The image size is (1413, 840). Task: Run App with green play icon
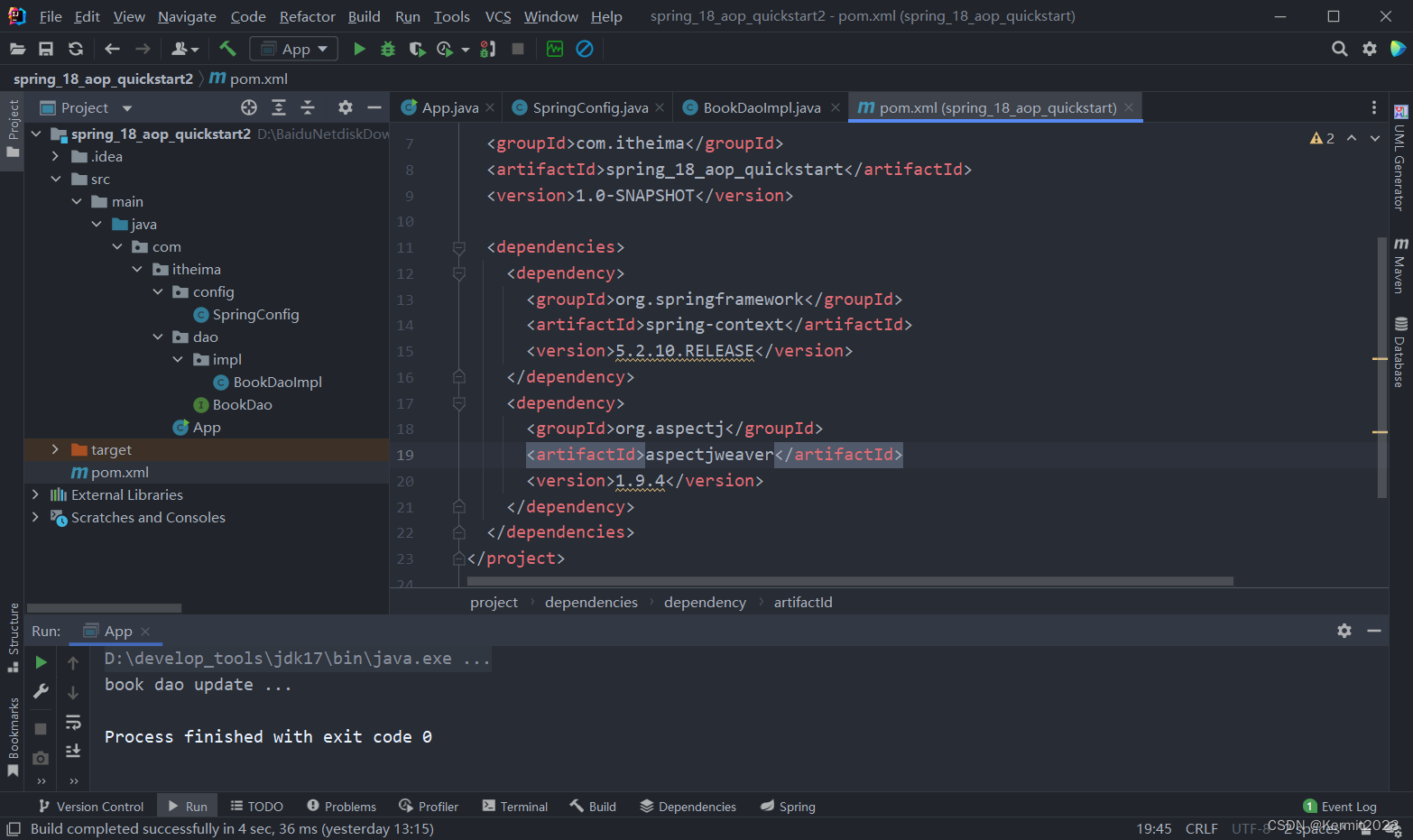click(359, 49)
